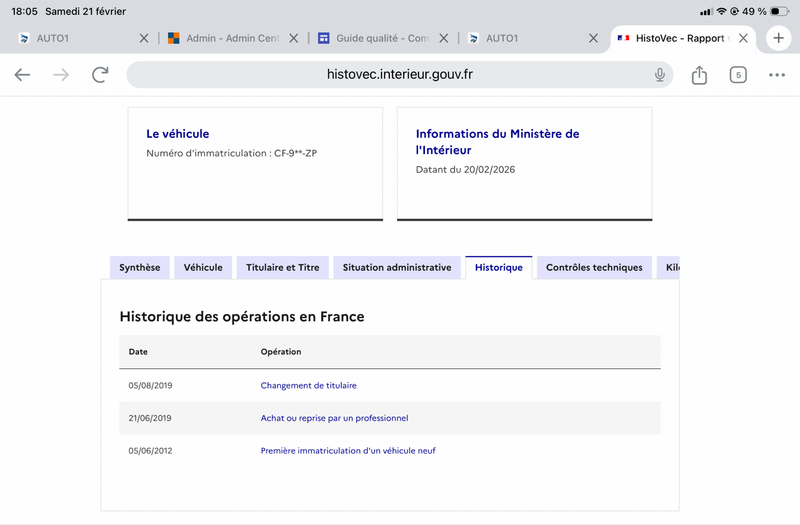Screen dimensions: 800x525
Task: Add a new browser tab
Action: click(778, 38)
